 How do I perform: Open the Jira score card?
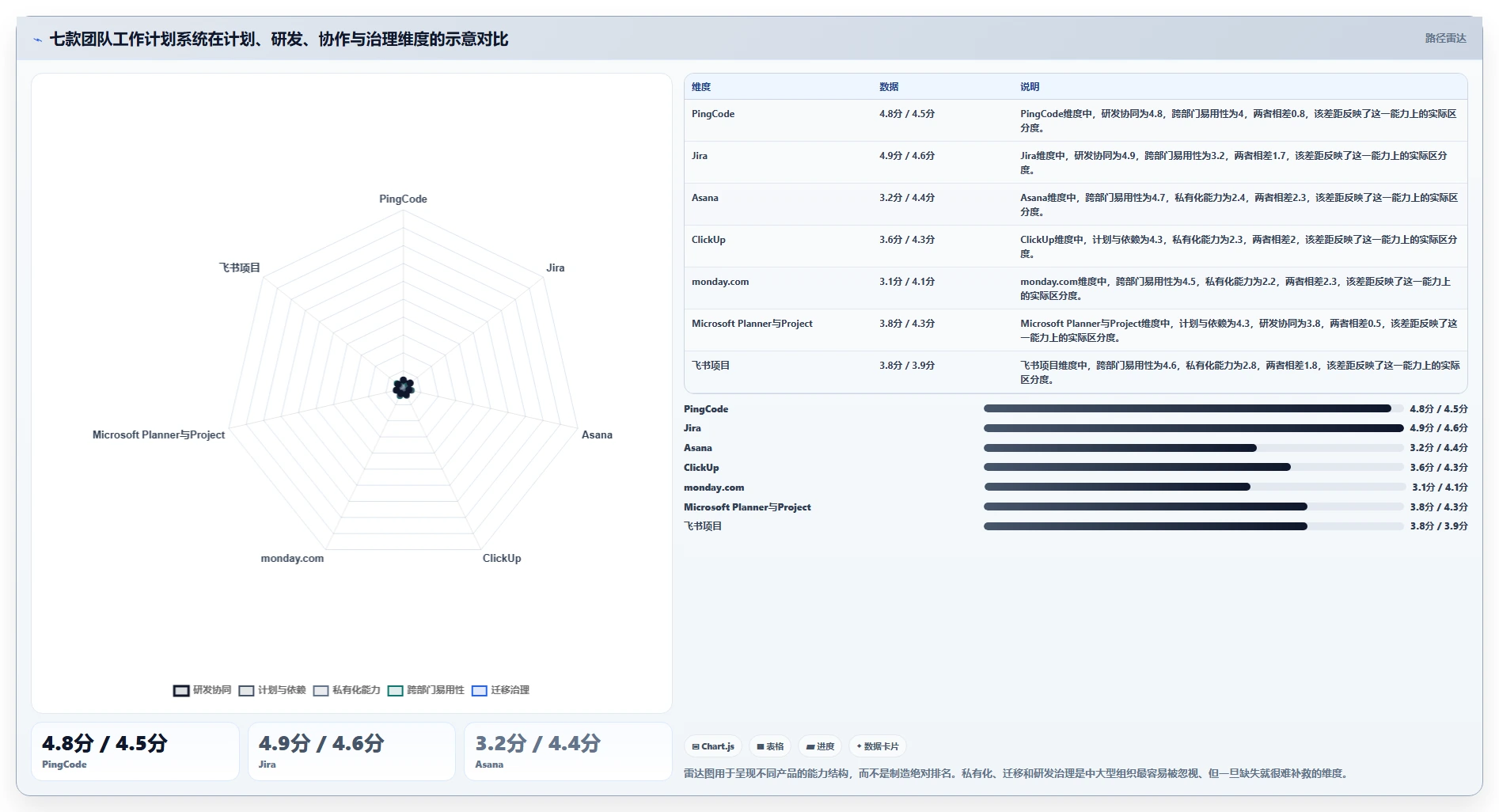pyautogui.click(x=351, y=751)
